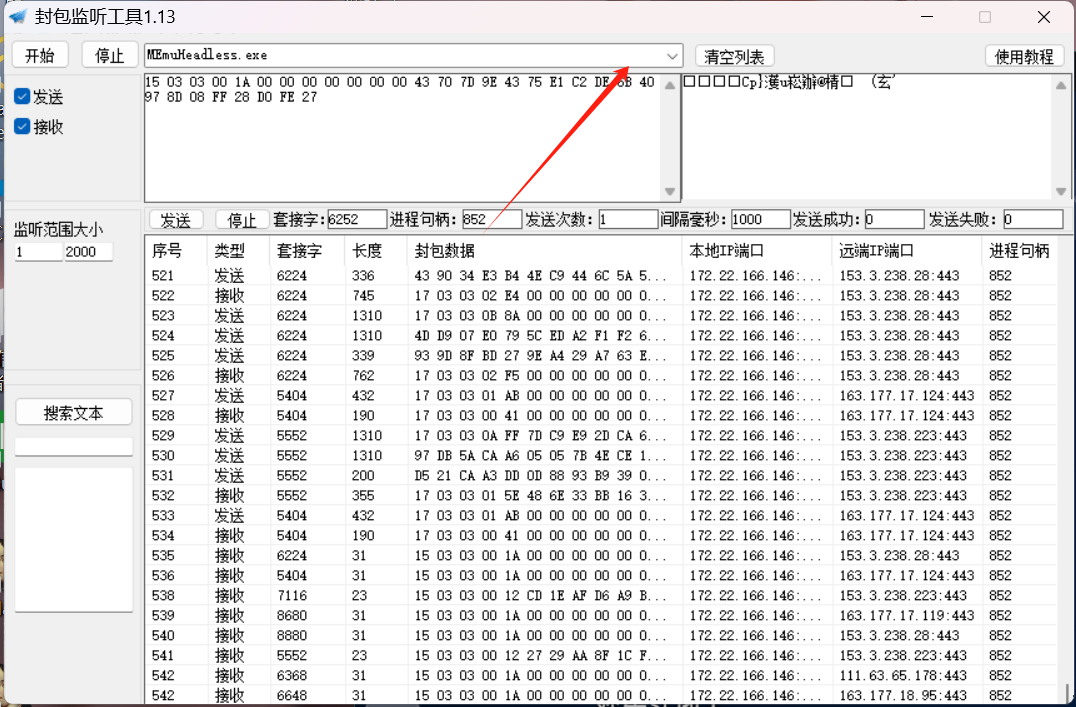The height and width of the screenshot is (707, 1076).
Task: Click the top 停止 button
Action: [x=108, y=55]
